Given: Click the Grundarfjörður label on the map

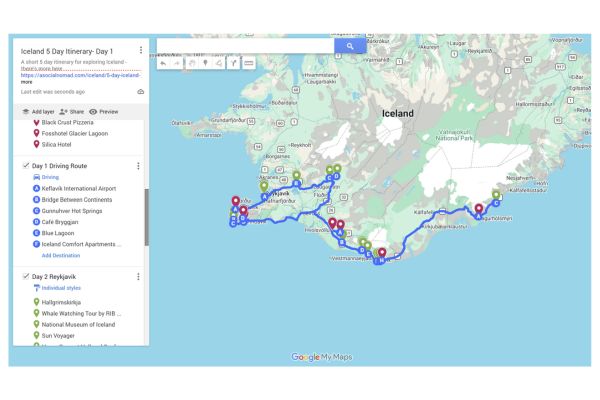Looking at the screenshot, I should coord(228,120).
